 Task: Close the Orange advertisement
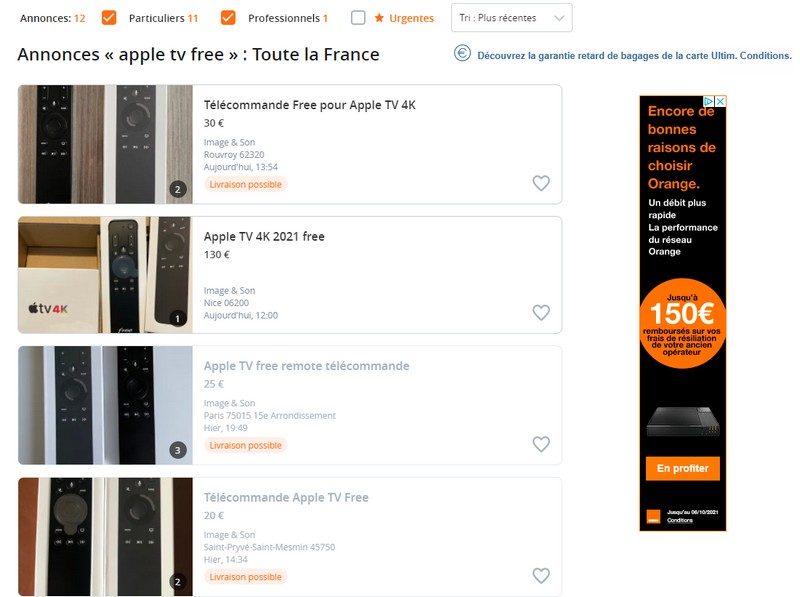coord(720,101)
